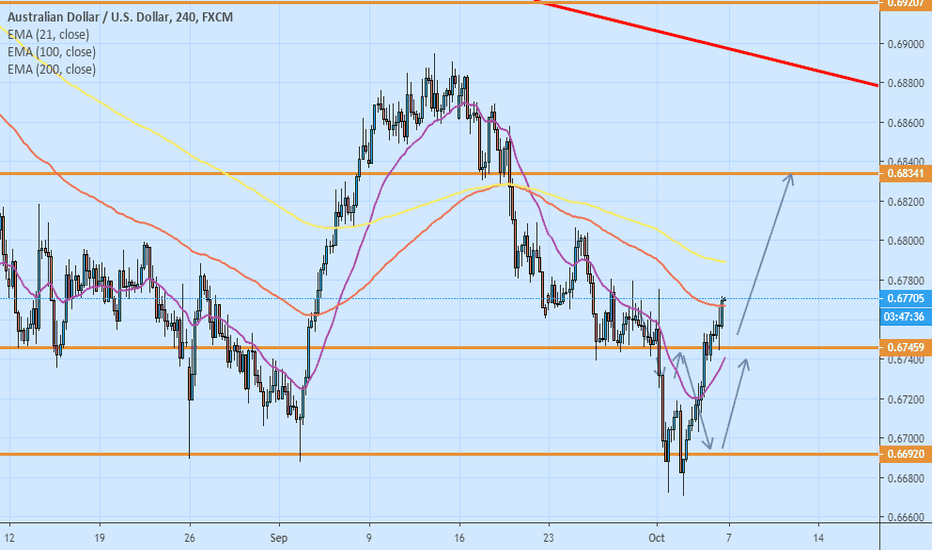Select the red descending trendline
The image size is (932, 550).
tap(707, 45)
